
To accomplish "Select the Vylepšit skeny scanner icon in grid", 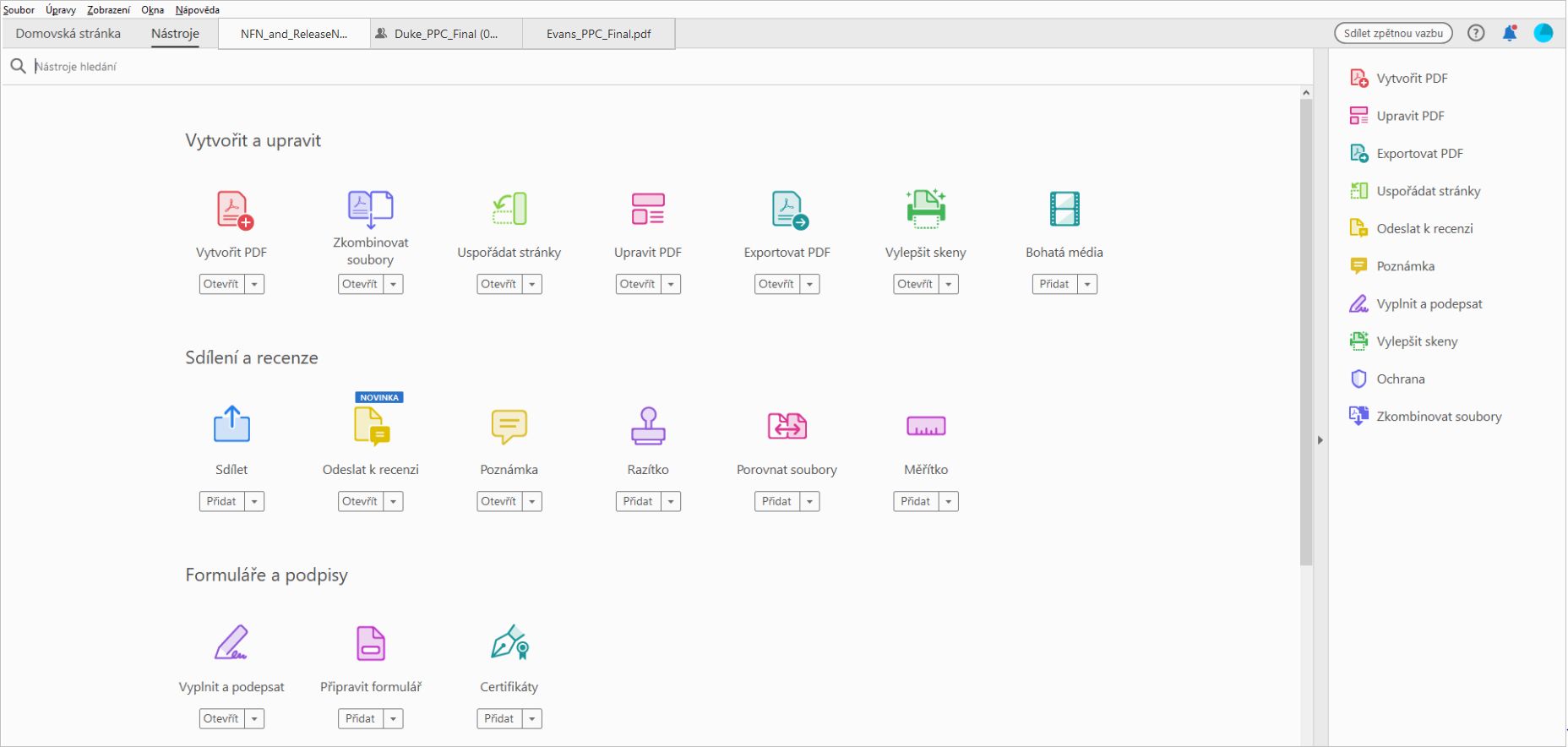I will (926, 209).
